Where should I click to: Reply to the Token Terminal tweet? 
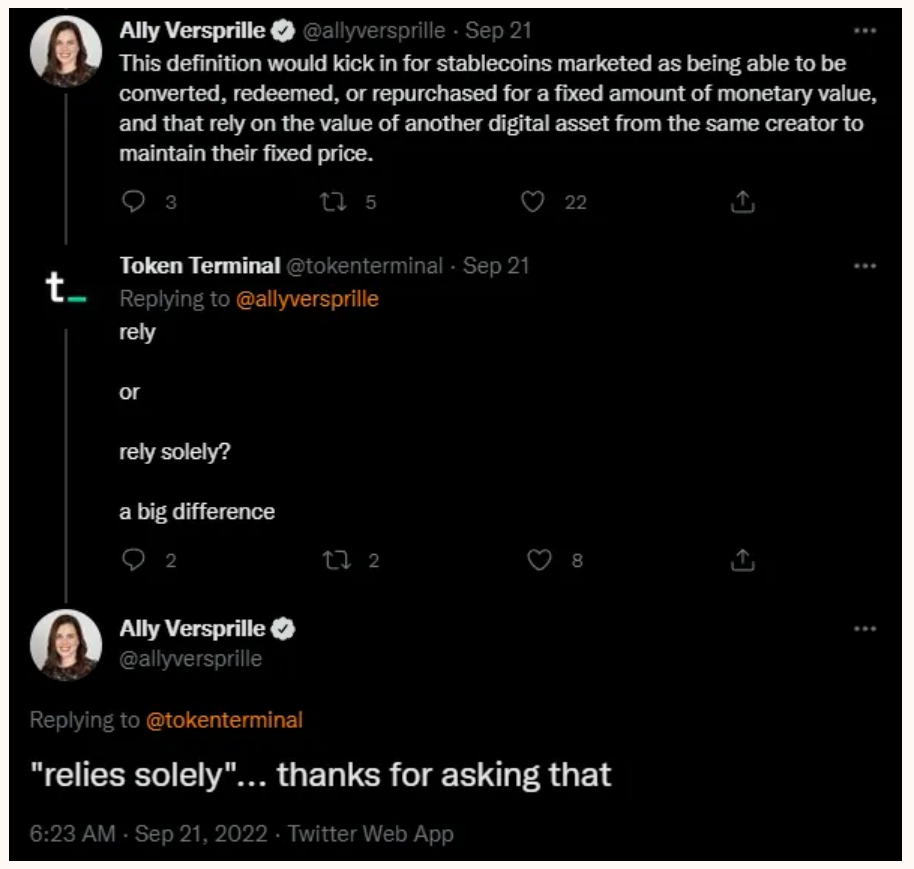(134, 560)
